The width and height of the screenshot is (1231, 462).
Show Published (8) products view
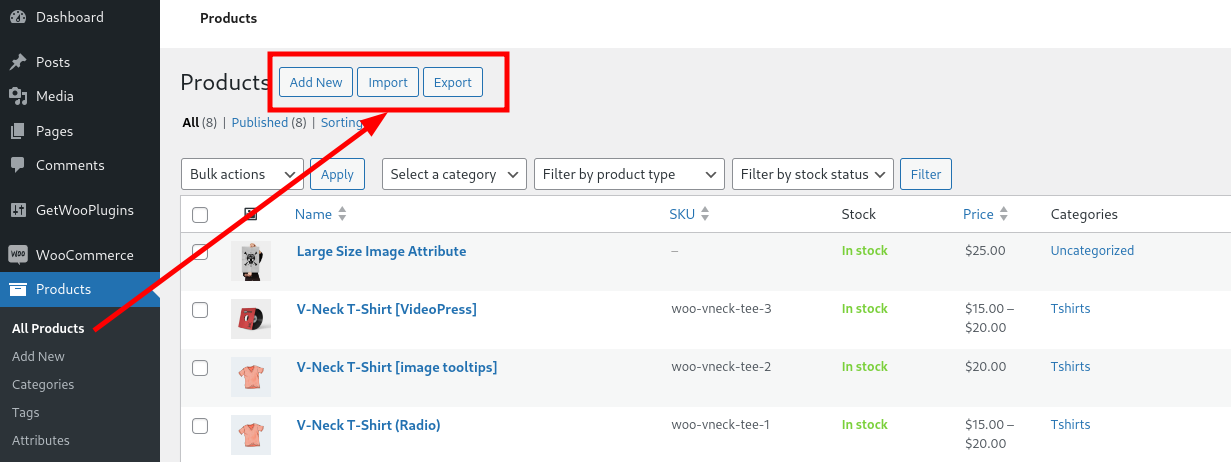pos(269,123)
